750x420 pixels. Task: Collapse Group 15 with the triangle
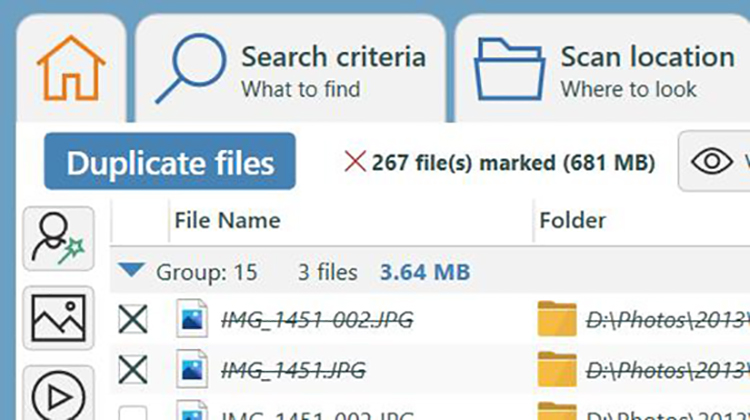click(x=132, y=271)
